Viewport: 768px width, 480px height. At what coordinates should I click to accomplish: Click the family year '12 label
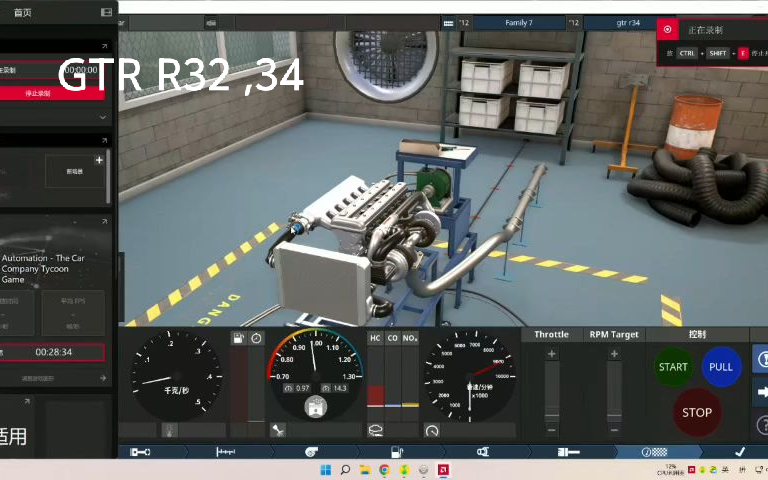tap(463, 23)
